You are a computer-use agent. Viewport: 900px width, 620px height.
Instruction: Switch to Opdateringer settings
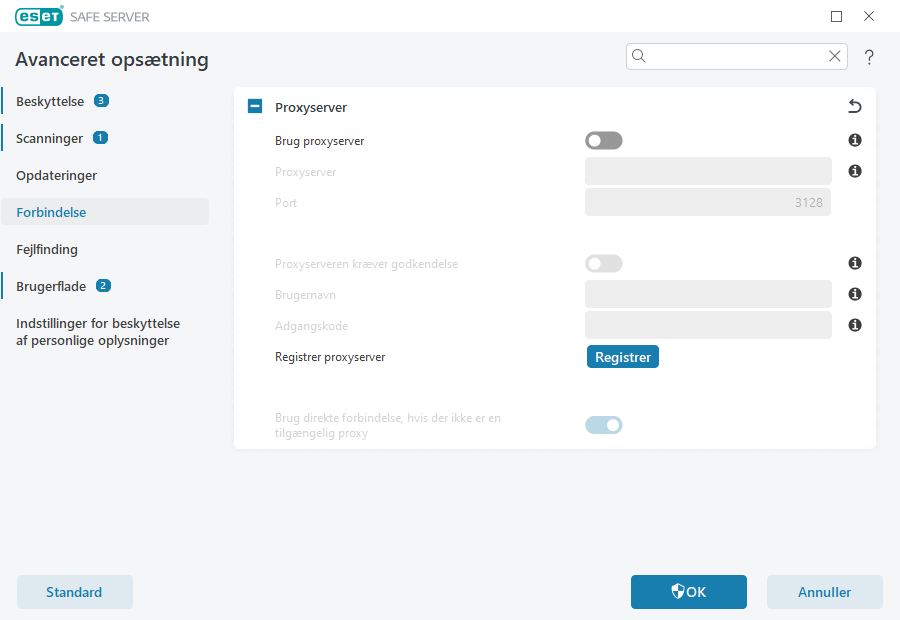[x=55, y=175]
